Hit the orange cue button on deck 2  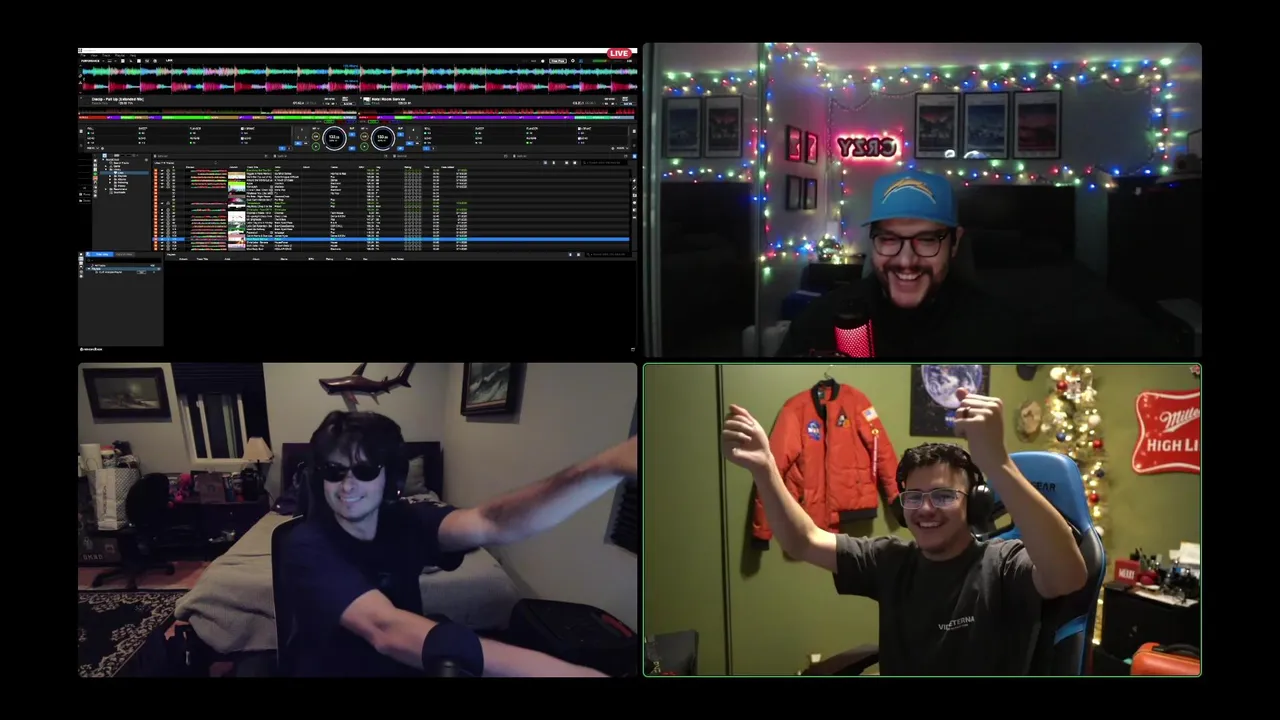tap(364, 136)
